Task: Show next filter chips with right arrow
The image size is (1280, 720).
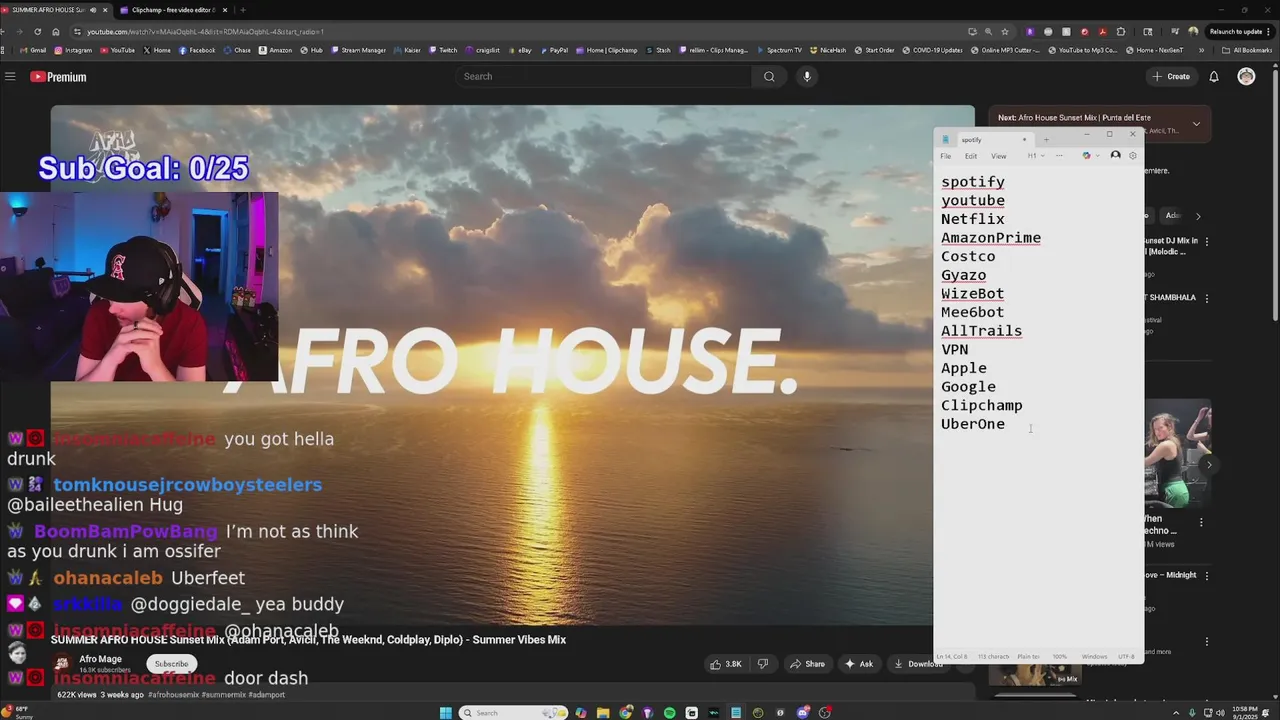Action: [1198, 216]
